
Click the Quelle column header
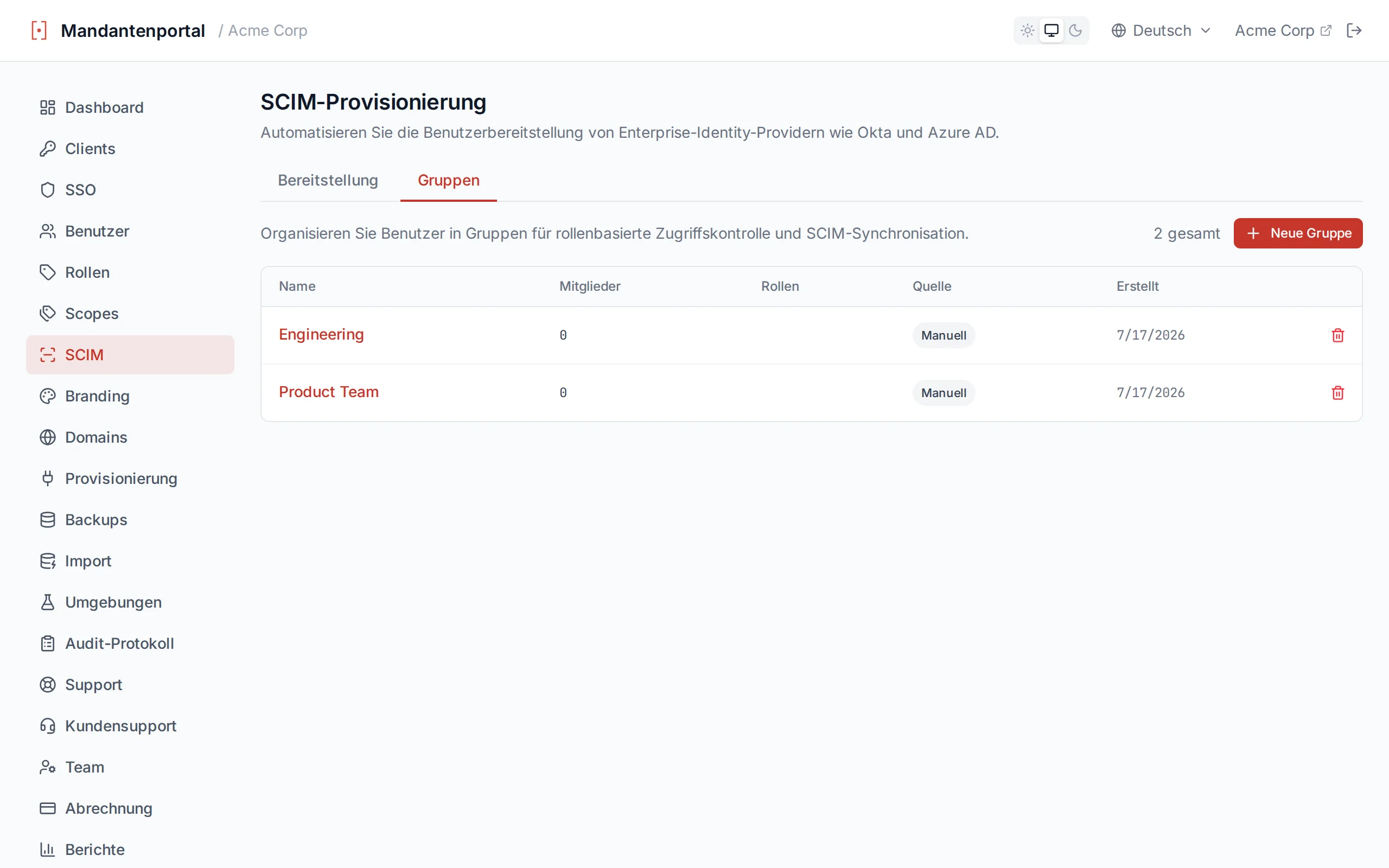[932, 286]
